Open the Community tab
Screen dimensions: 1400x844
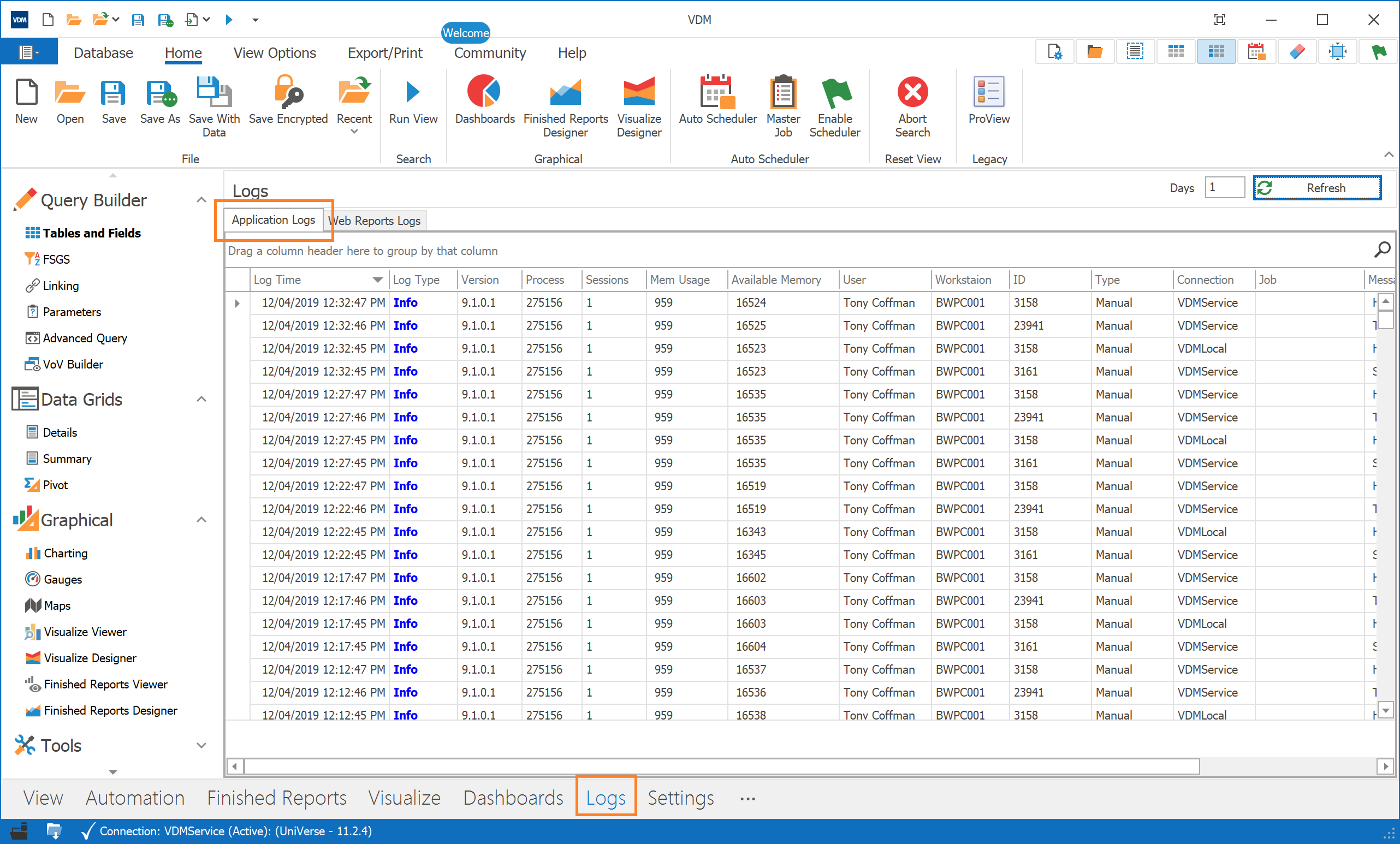[x=490, y=53]
